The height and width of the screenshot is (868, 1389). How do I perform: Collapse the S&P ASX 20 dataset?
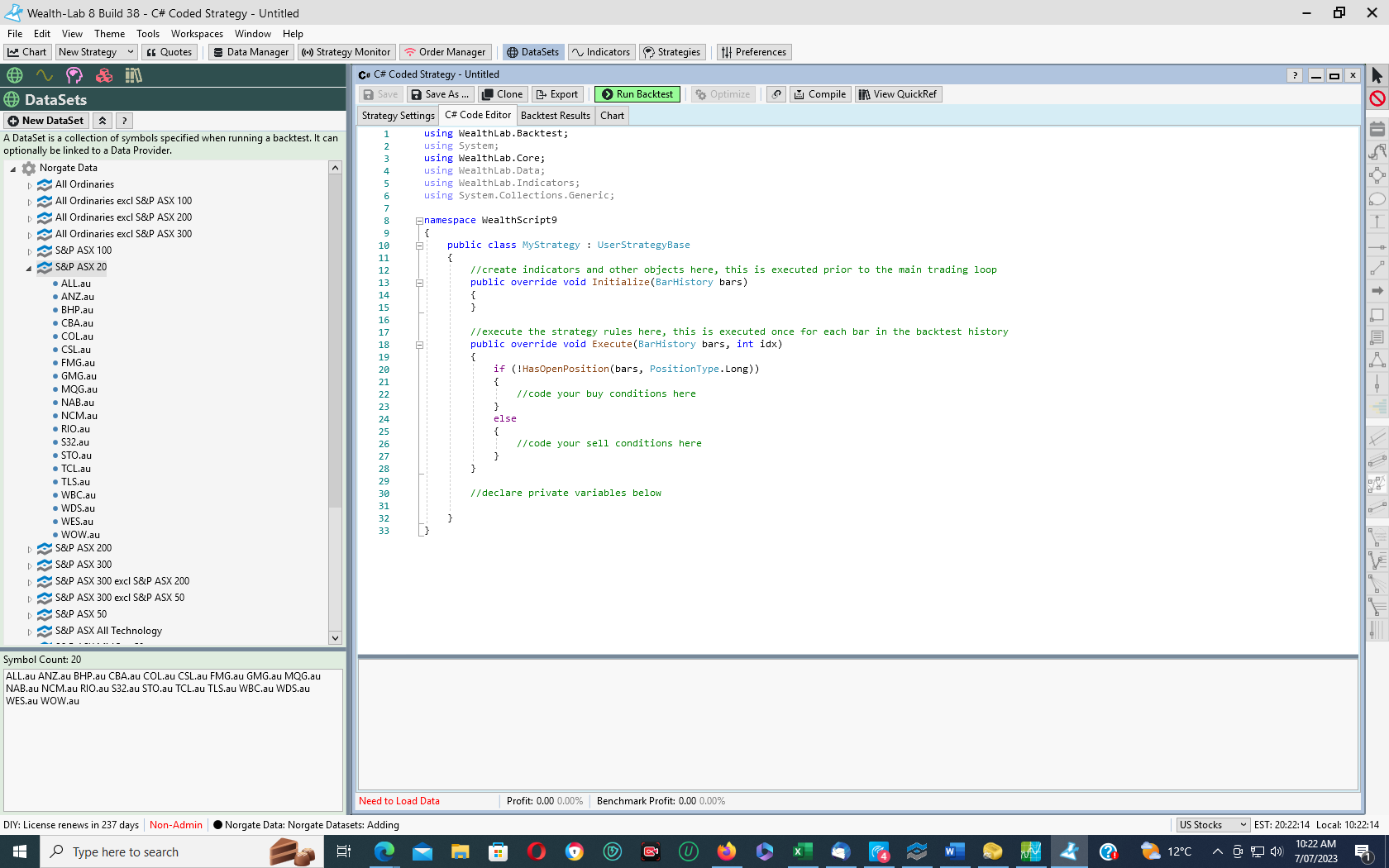pos(29,268)
